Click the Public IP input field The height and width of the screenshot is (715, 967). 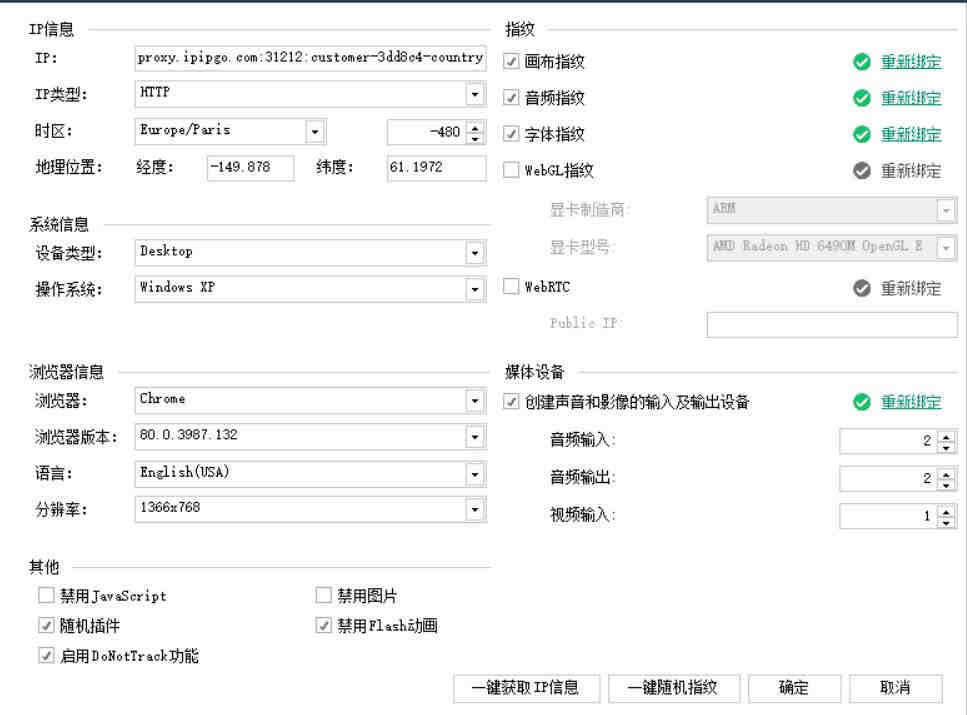click(831, 324)
